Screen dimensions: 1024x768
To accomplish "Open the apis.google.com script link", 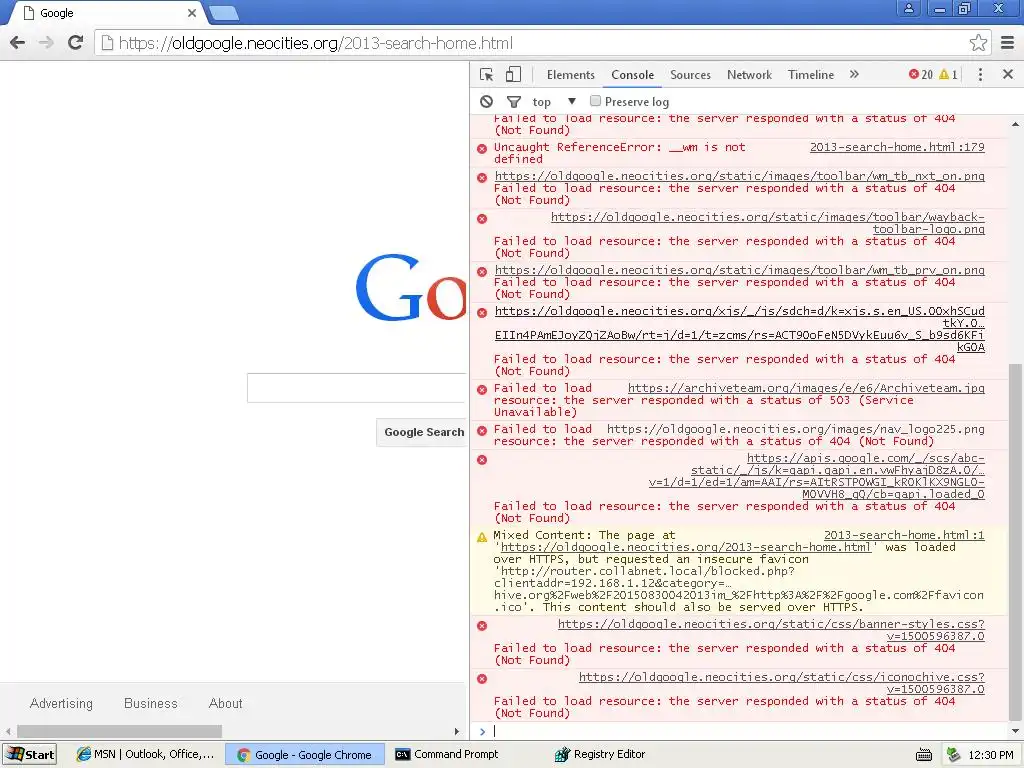I will pos(816,476).
